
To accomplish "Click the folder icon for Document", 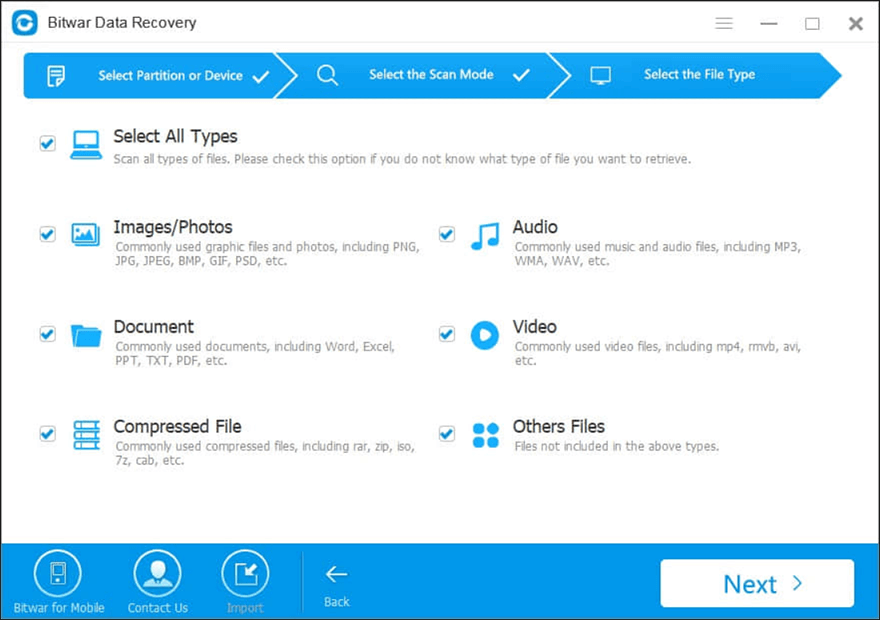I will pyautogui.click(x=86, y=336).
